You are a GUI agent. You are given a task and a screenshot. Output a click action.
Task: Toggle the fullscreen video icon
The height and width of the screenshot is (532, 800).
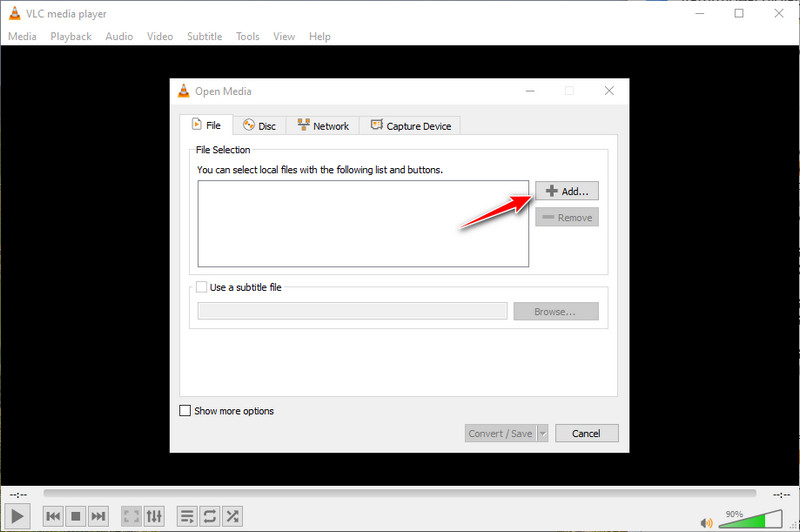click(x=131, y=516)
